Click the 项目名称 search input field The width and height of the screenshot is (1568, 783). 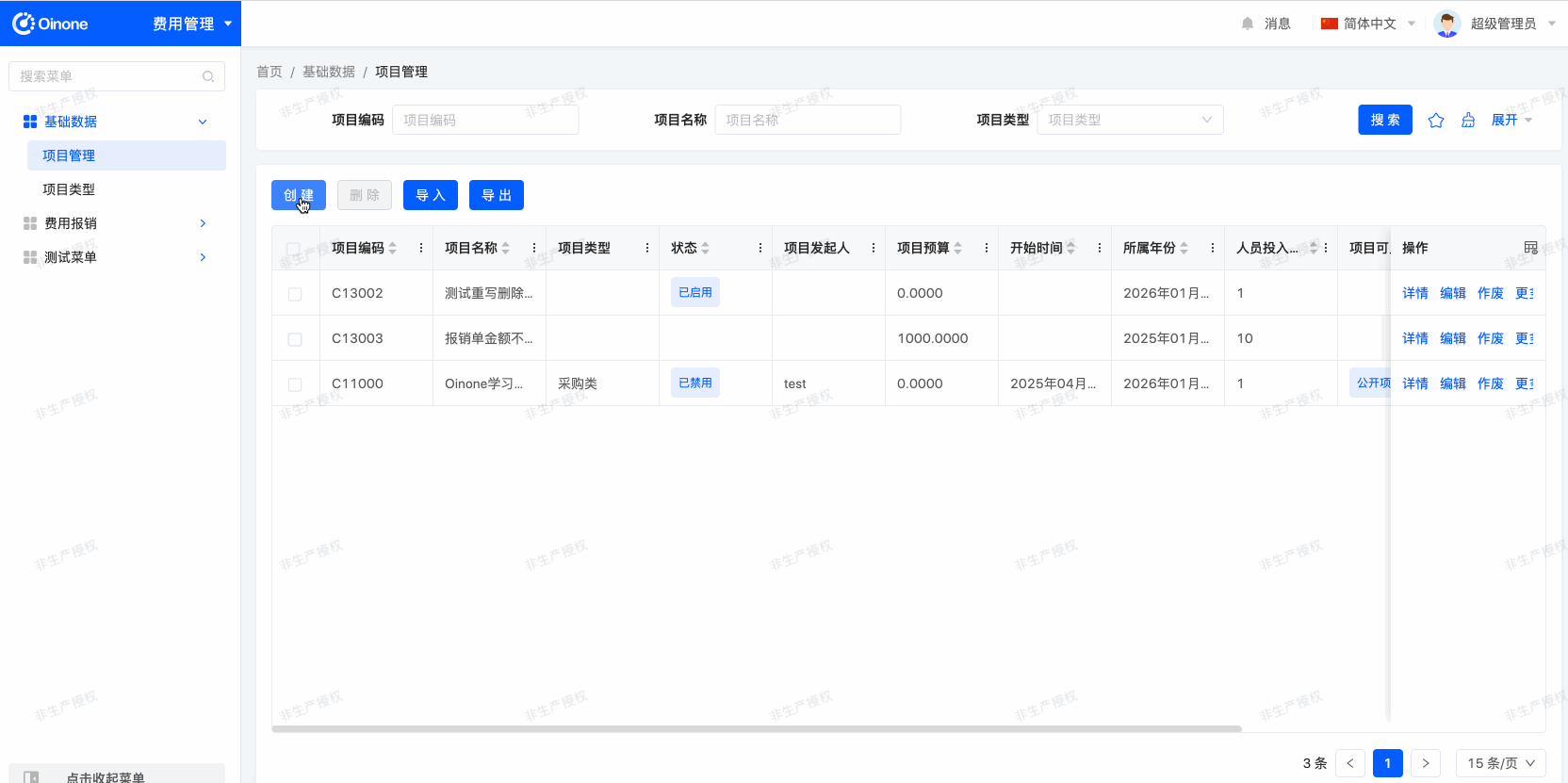point(808,120)
